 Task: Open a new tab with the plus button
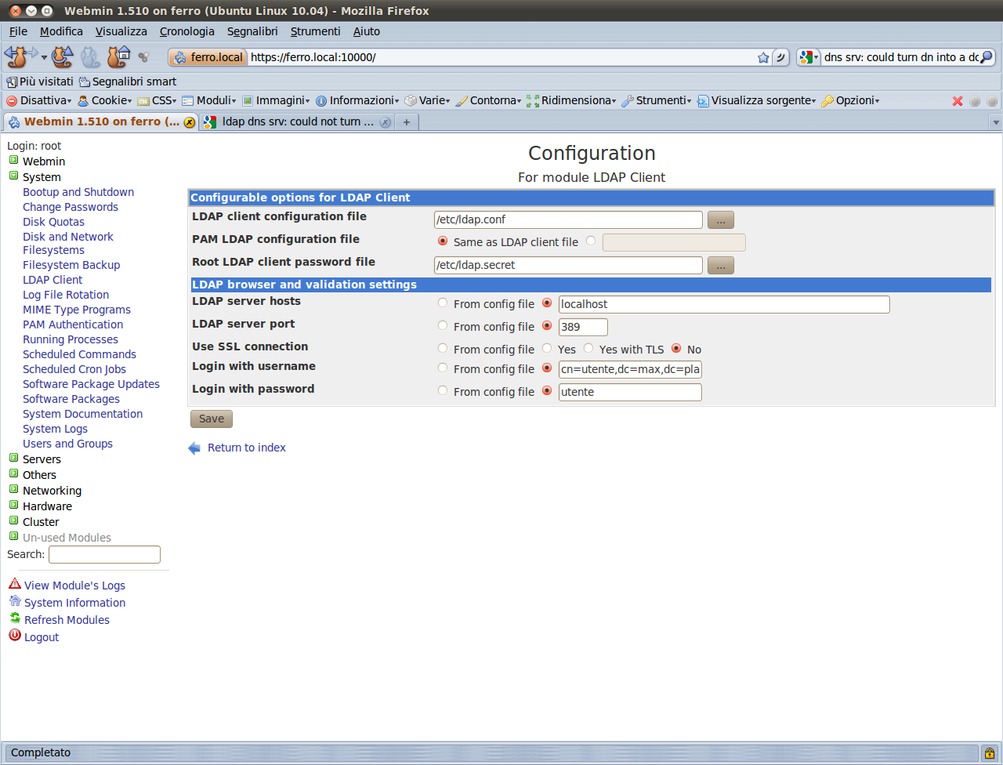pyautogui.click(x=406, y=122)
